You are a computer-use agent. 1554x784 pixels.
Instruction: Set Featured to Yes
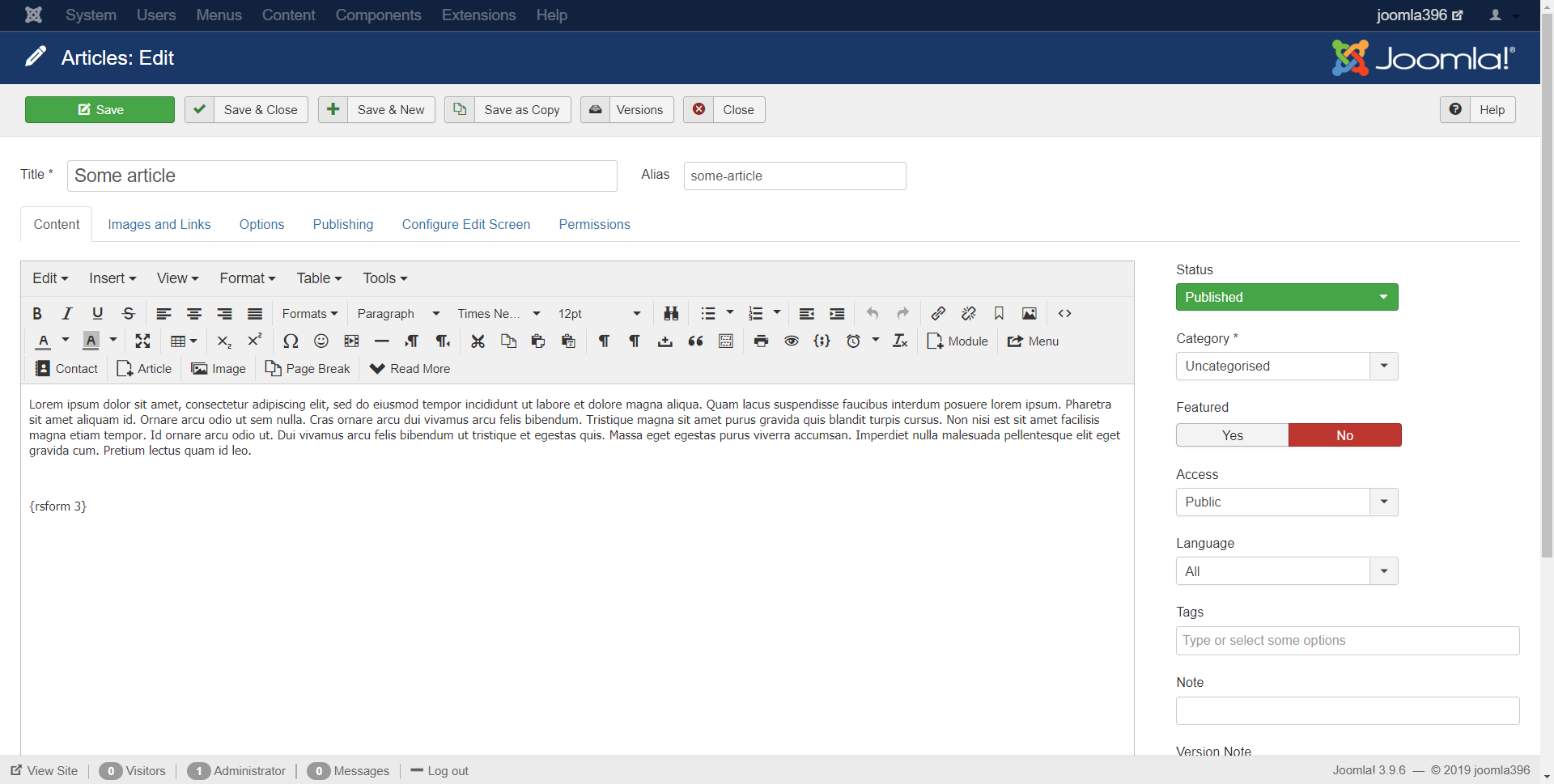tap(1232, 435)
